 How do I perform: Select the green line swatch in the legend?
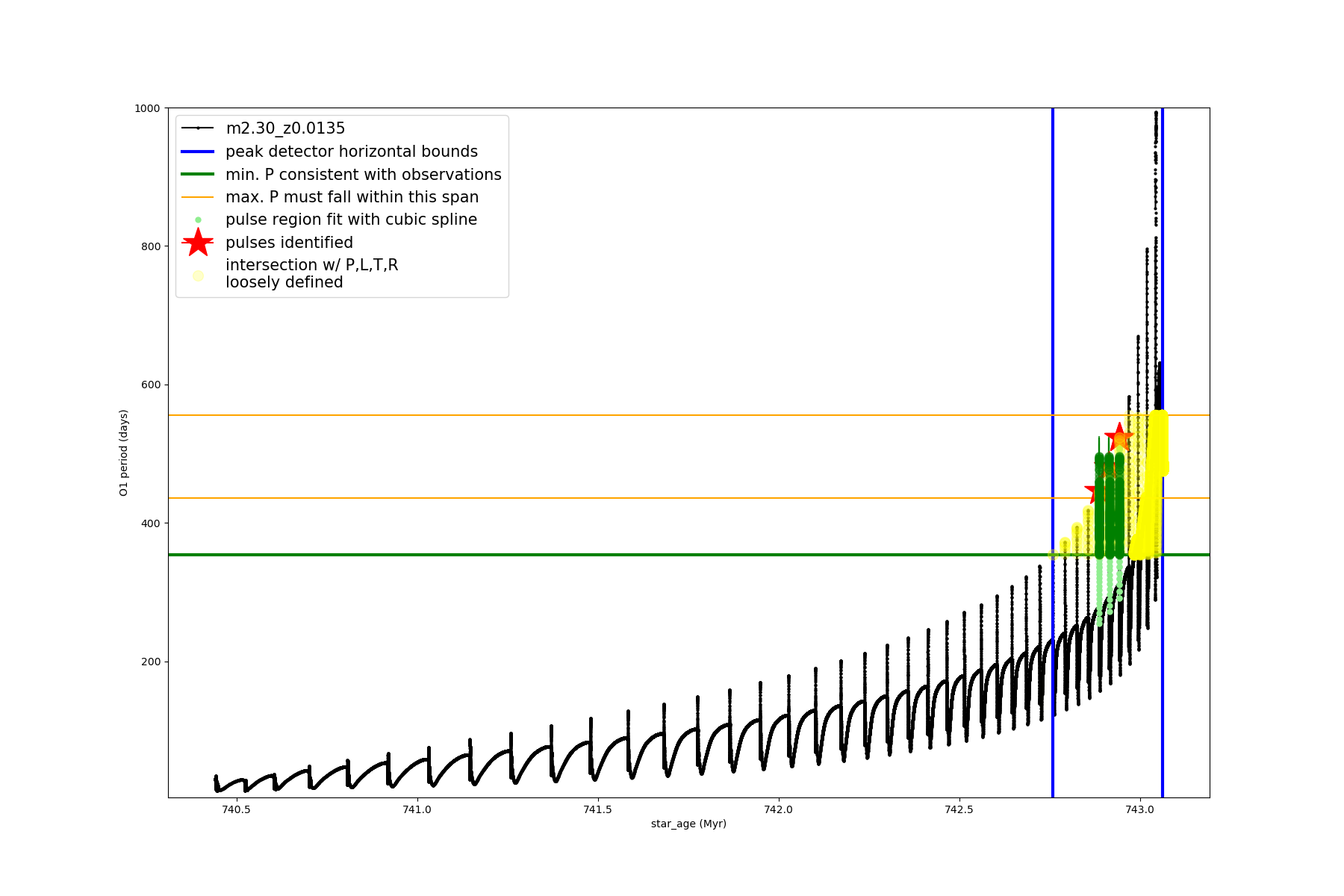198,175
